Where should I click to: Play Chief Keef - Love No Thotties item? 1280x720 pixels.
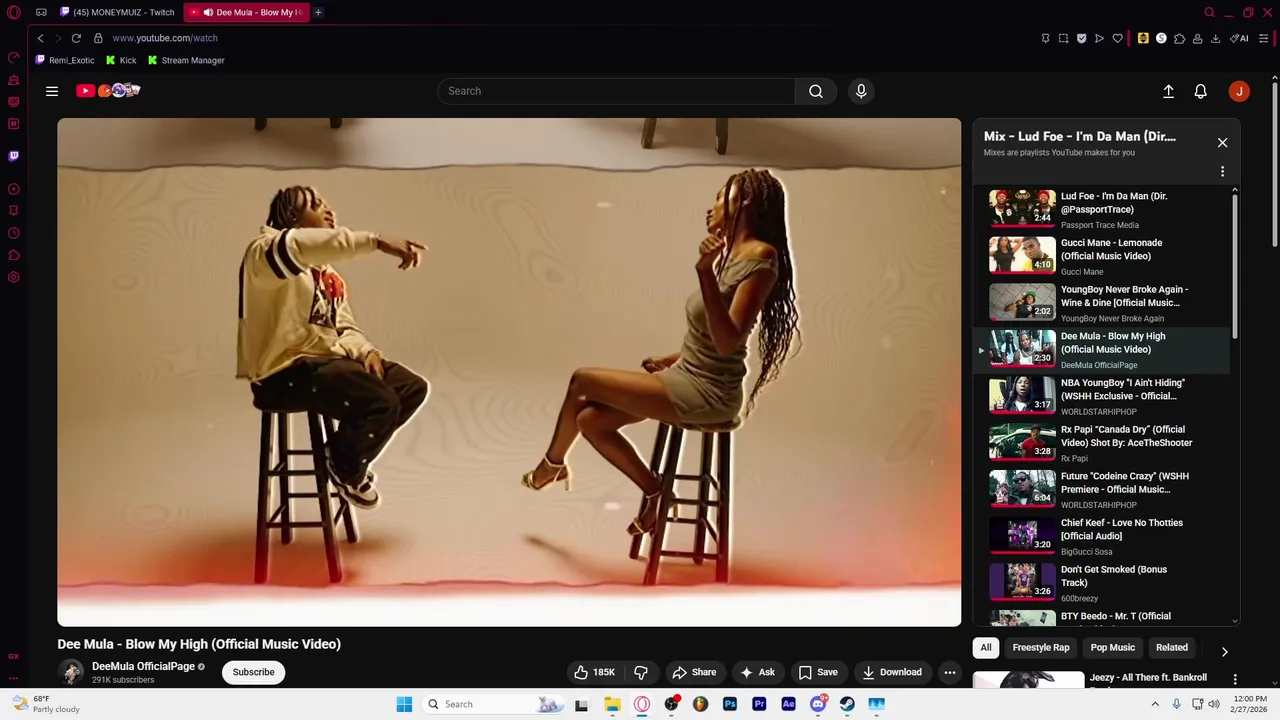coord(1104,536)
